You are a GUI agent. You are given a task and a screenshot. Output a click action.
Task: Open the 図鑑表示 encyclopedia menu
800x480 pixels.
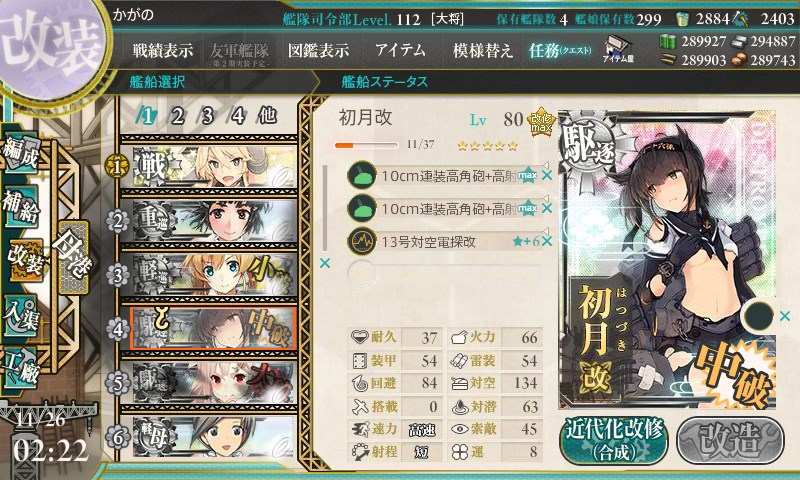click(x=318, y=50)
